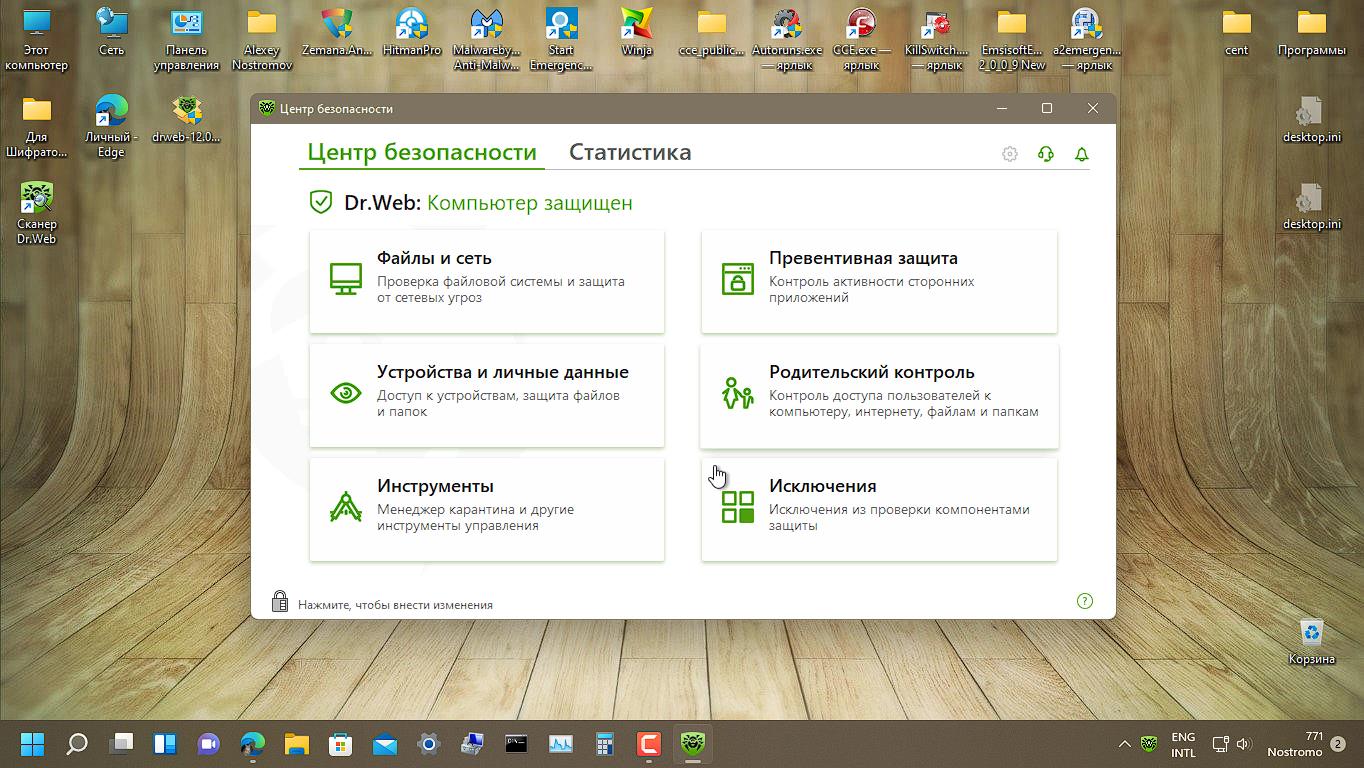Click the padlock icon to unlock changes

pyautogui.click(x=280, y=601)
